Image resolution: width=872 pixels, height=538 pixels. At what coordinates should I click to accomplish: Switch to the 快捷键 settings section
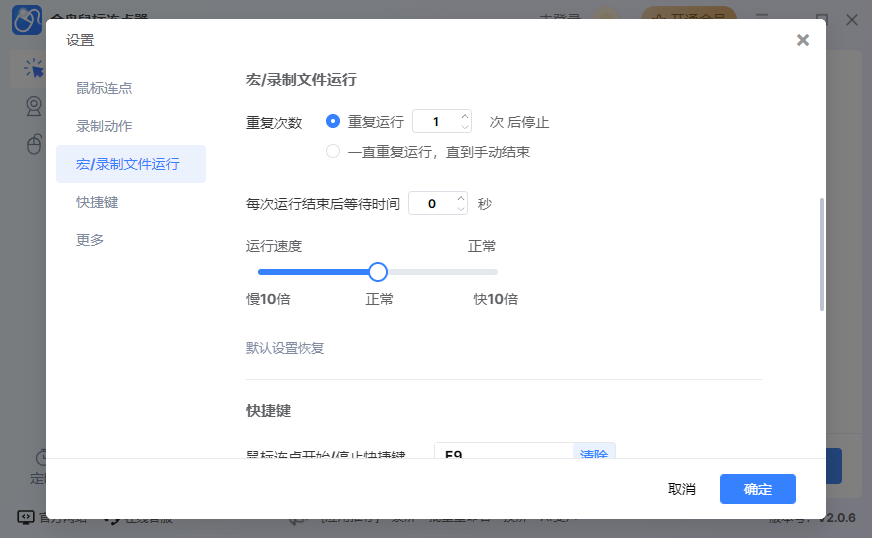(97, 202)
